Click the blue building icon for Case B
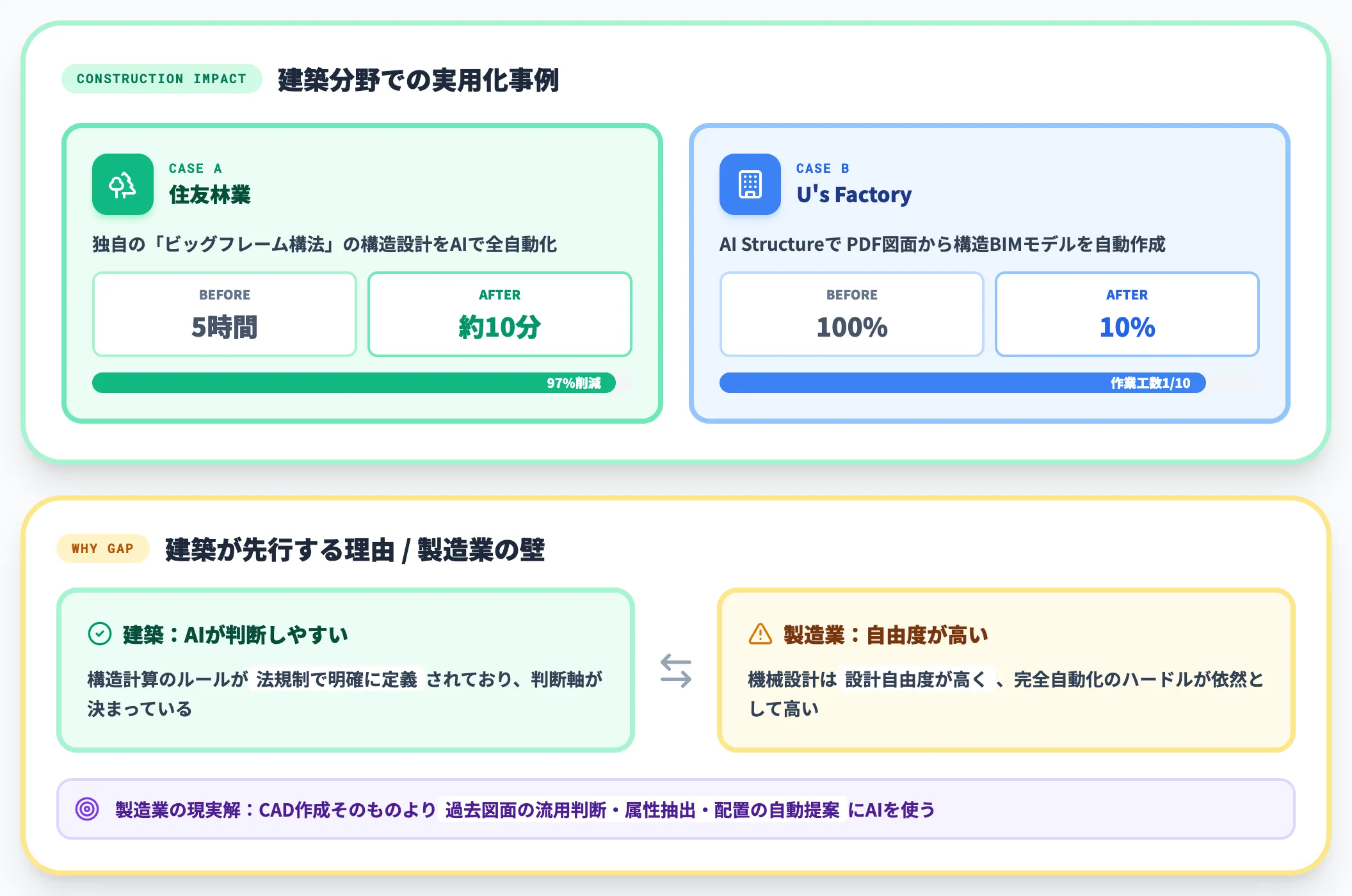 pos(750,184)
